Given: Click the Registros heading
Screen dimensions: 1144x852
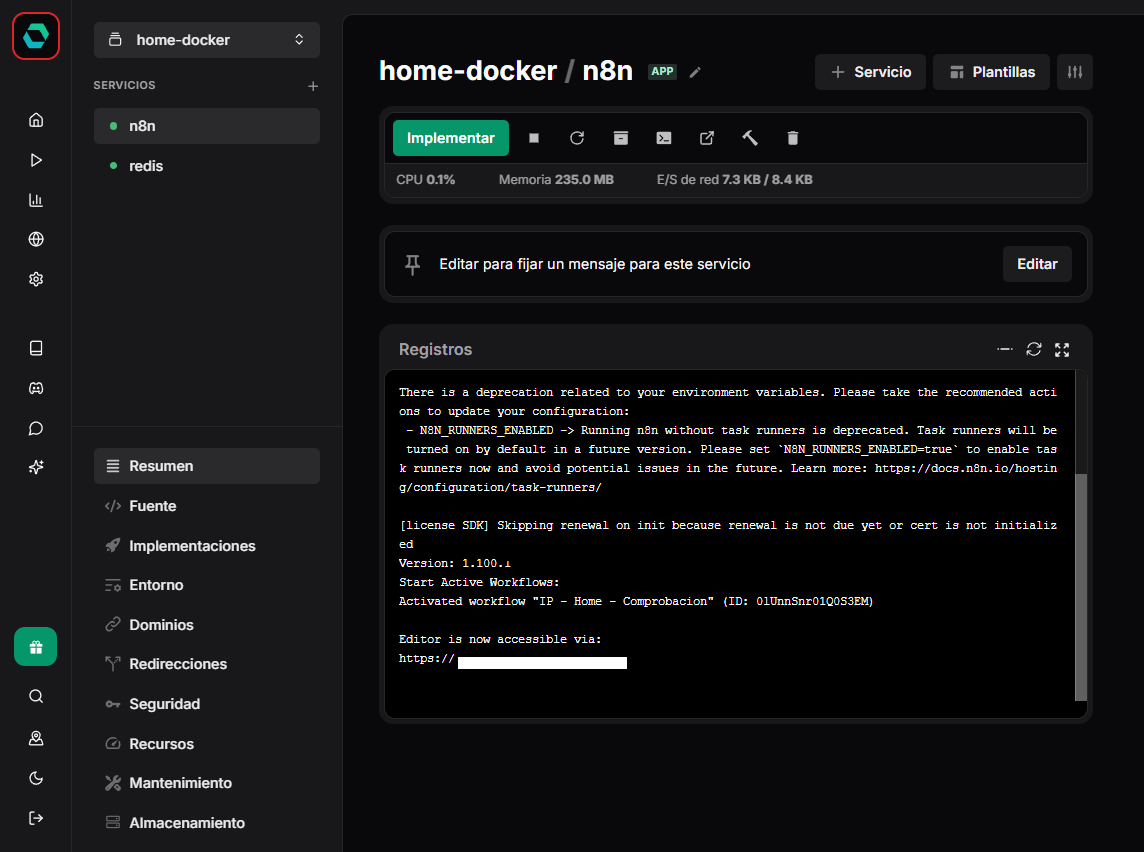Looking at the screenshot, I should coord(436,349).
